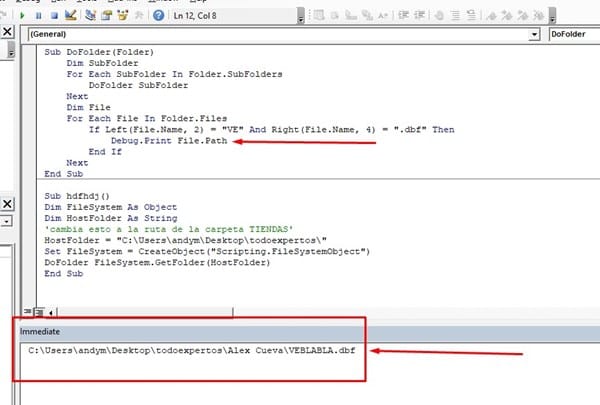Click 'Dim FileSystem As Object' line
Viewport: 600px width, 405px height.
point(111,207)
